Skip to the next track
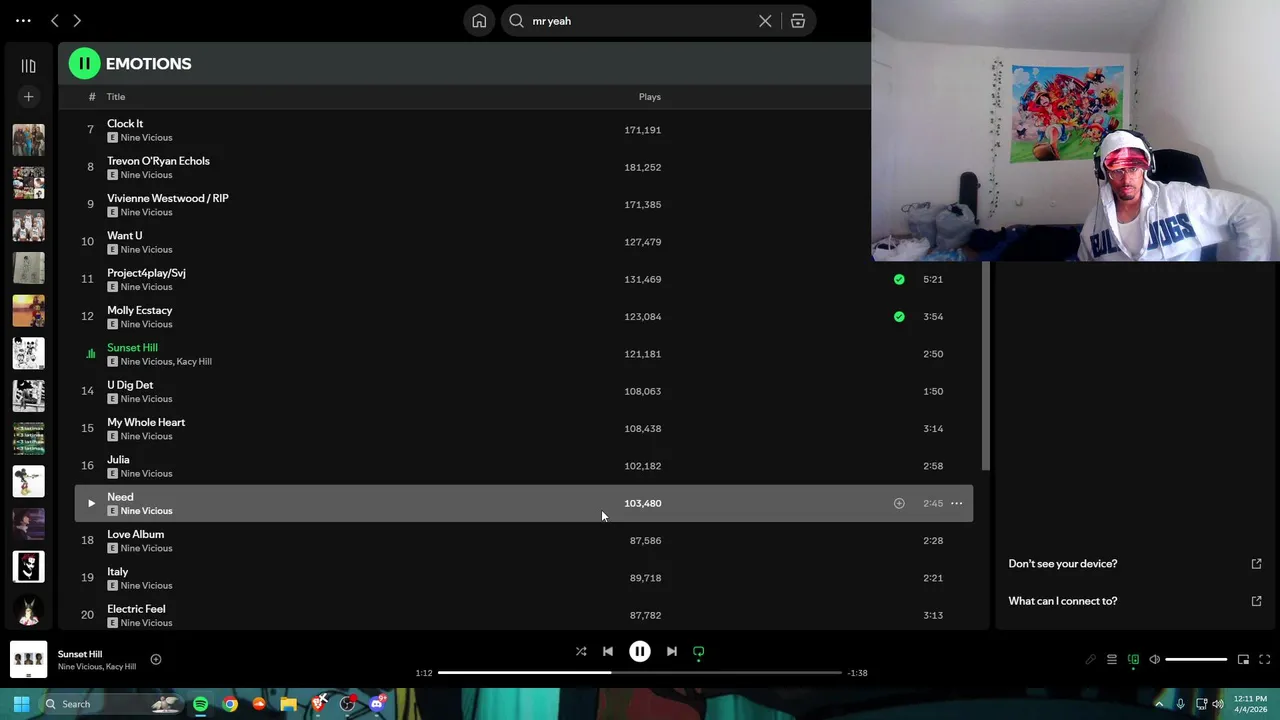Screen dimensions: 1280x720 tap(672, 652)
